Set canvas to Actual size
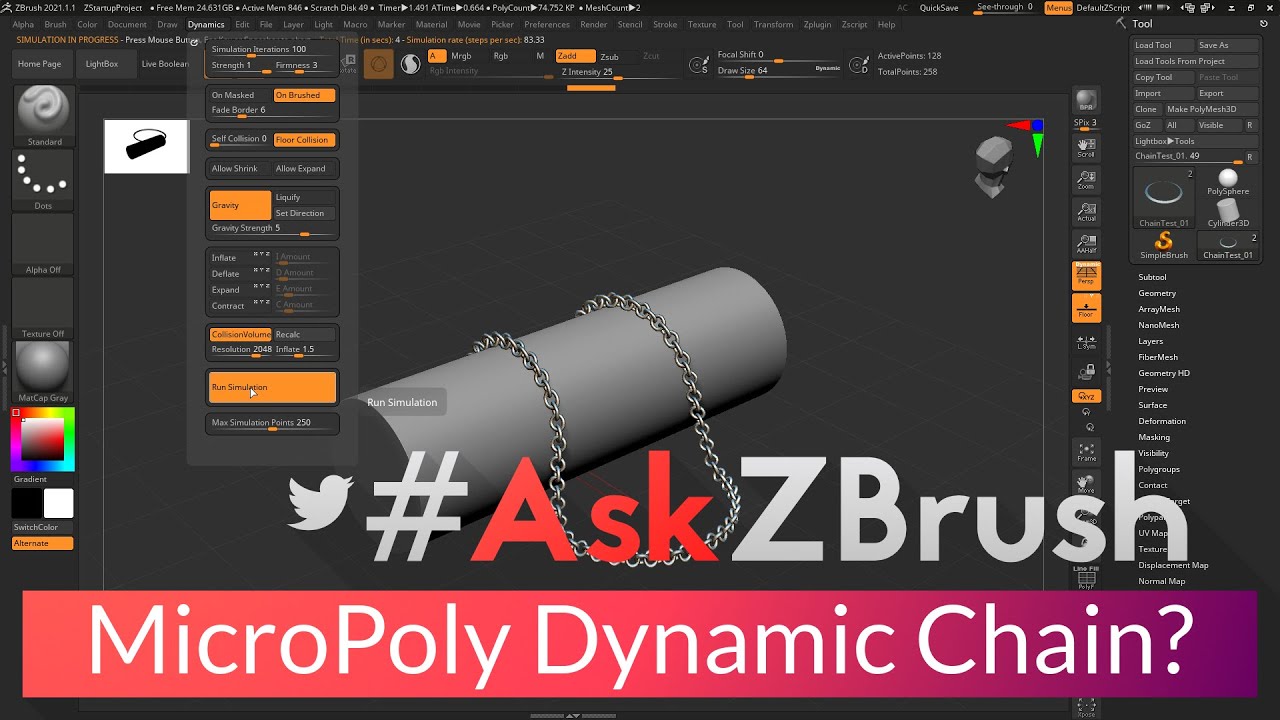This screenshot has width=1280, height=720. coord(1086,212)
